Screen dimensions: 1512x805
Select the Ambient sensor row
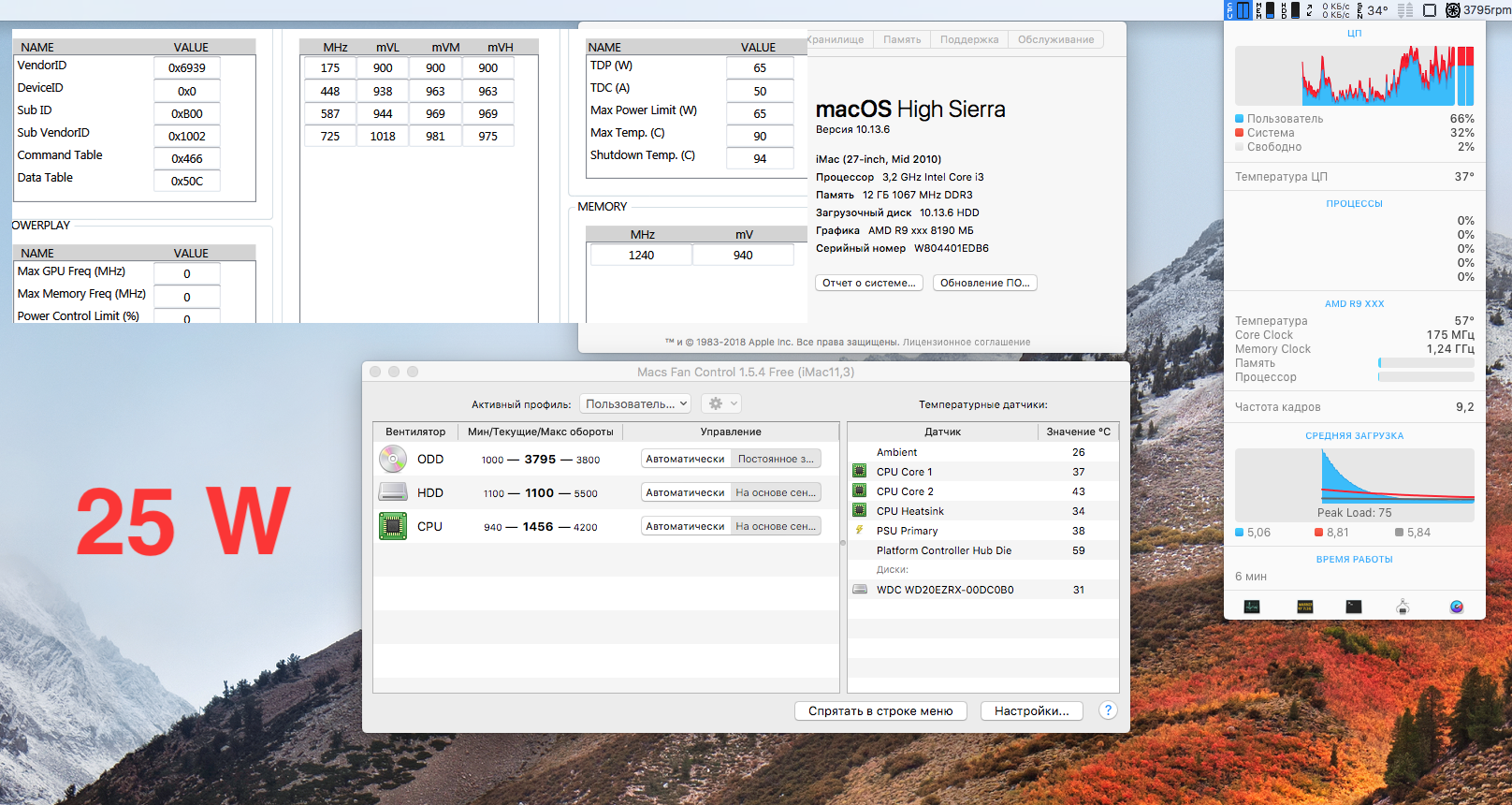click(982, 452)
